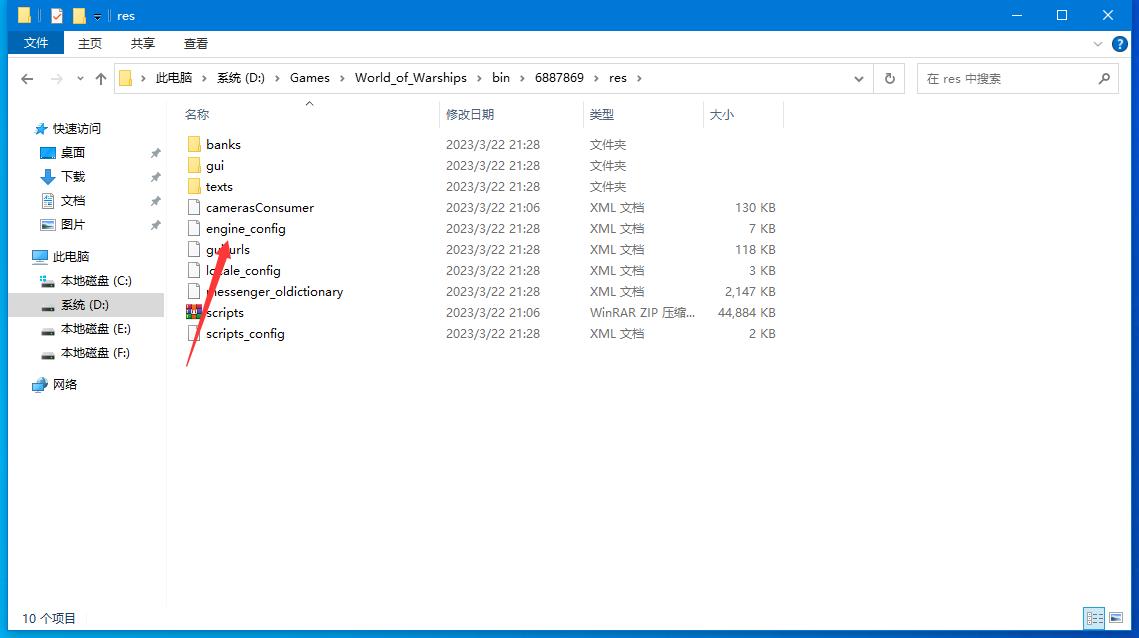Open the Help question mark icon
The image size is (1139, 638).
[1120, 44]
